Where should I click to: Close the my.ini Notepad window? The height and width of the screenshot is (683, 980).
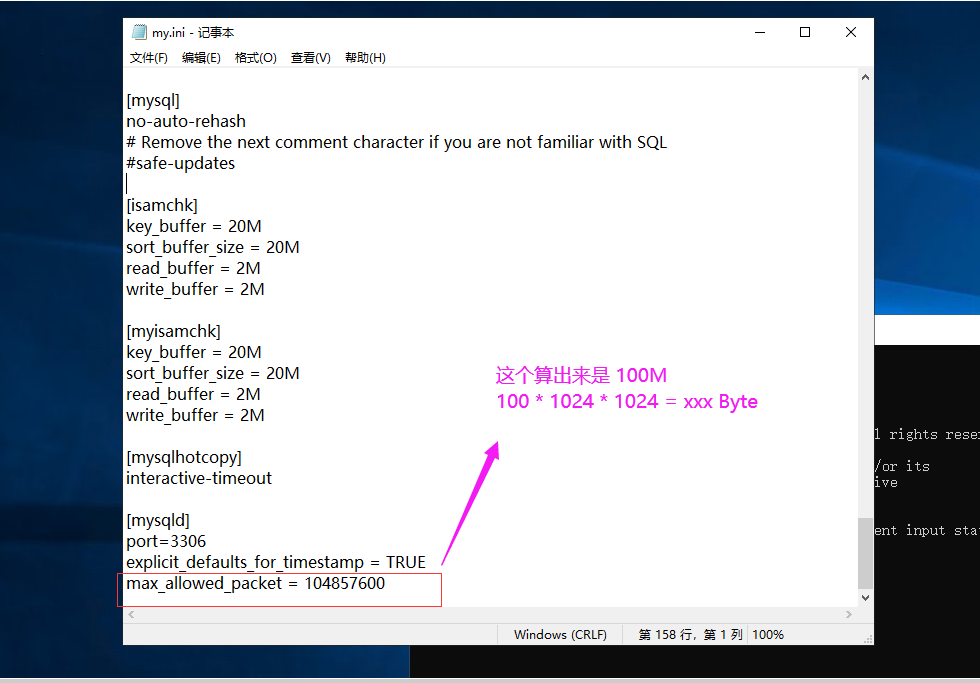click(x=851, y=32)
